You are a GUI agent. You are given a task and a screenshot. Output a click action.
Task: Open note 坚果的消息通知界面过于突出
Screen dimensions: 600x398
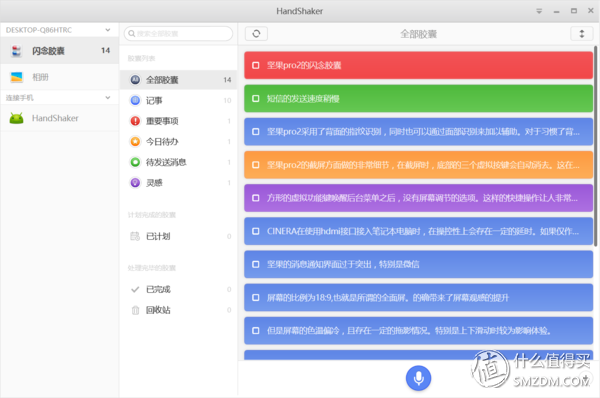tap(418, 264)
